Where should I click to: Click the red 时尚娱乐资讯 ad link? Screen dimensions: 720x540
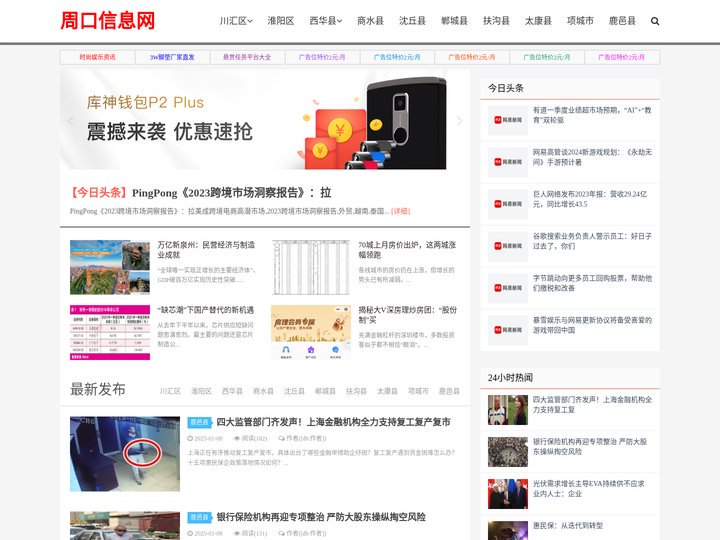click(97, 57)
